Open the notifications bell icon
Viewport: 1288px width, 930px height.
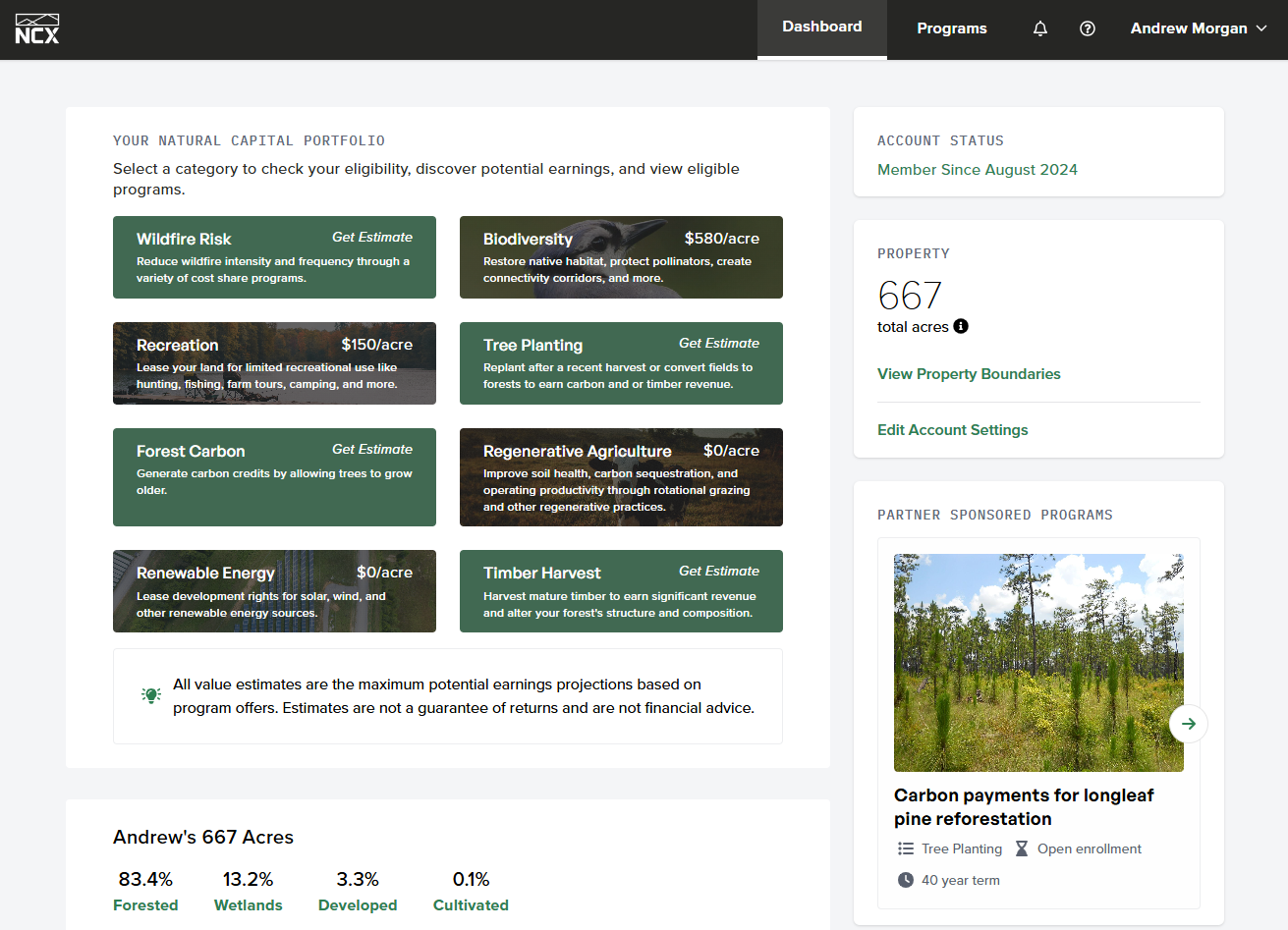click(1039, 28)
